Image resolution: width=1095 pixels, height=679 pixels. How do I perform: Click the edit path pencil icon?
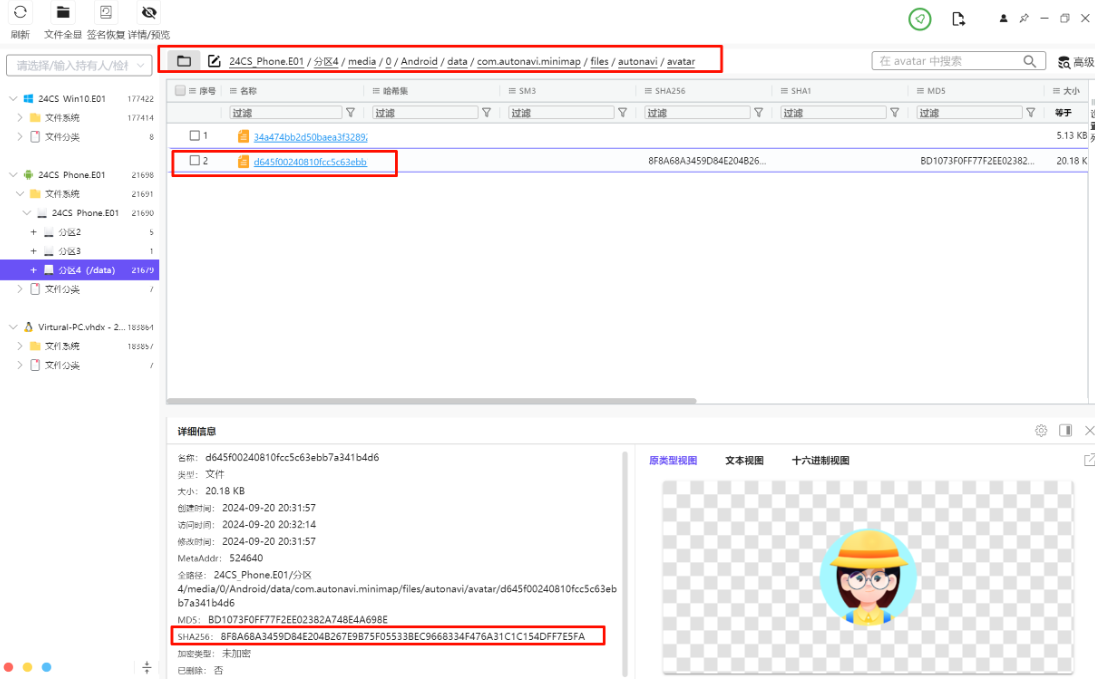[214, 61]
